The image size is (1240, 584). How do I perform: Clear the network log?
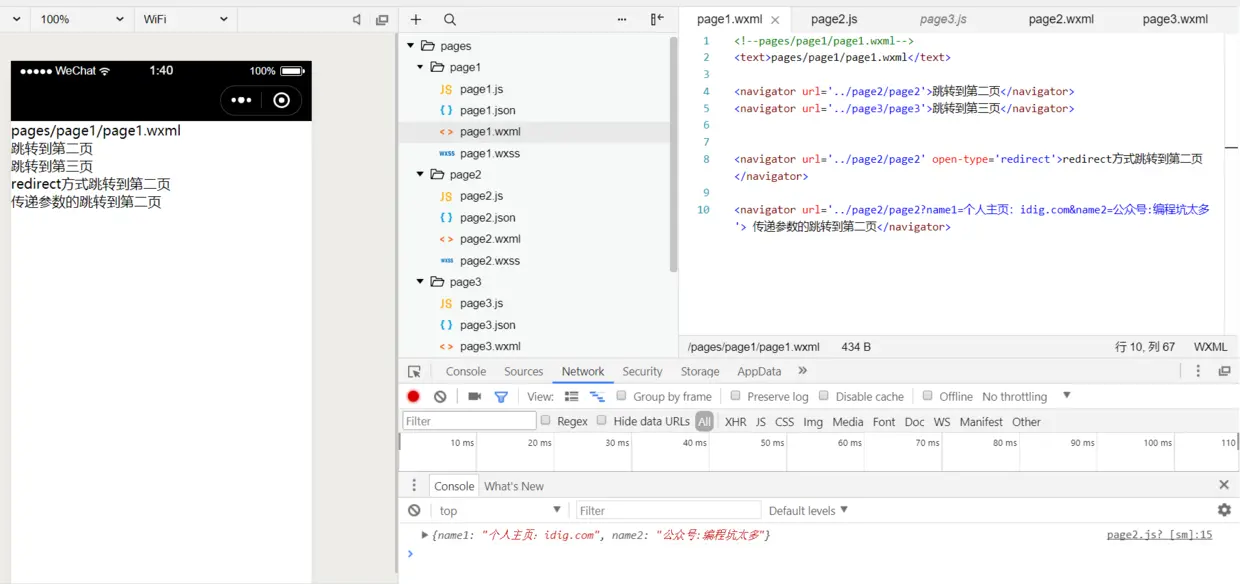click(440, 397)
